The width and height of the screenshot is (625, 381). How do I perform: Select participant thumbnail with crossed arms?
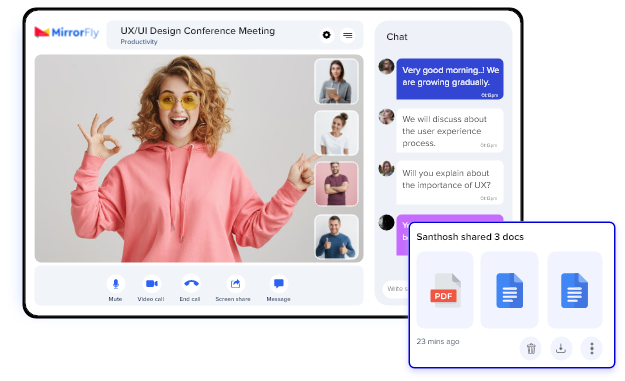(x=336, y=184)
